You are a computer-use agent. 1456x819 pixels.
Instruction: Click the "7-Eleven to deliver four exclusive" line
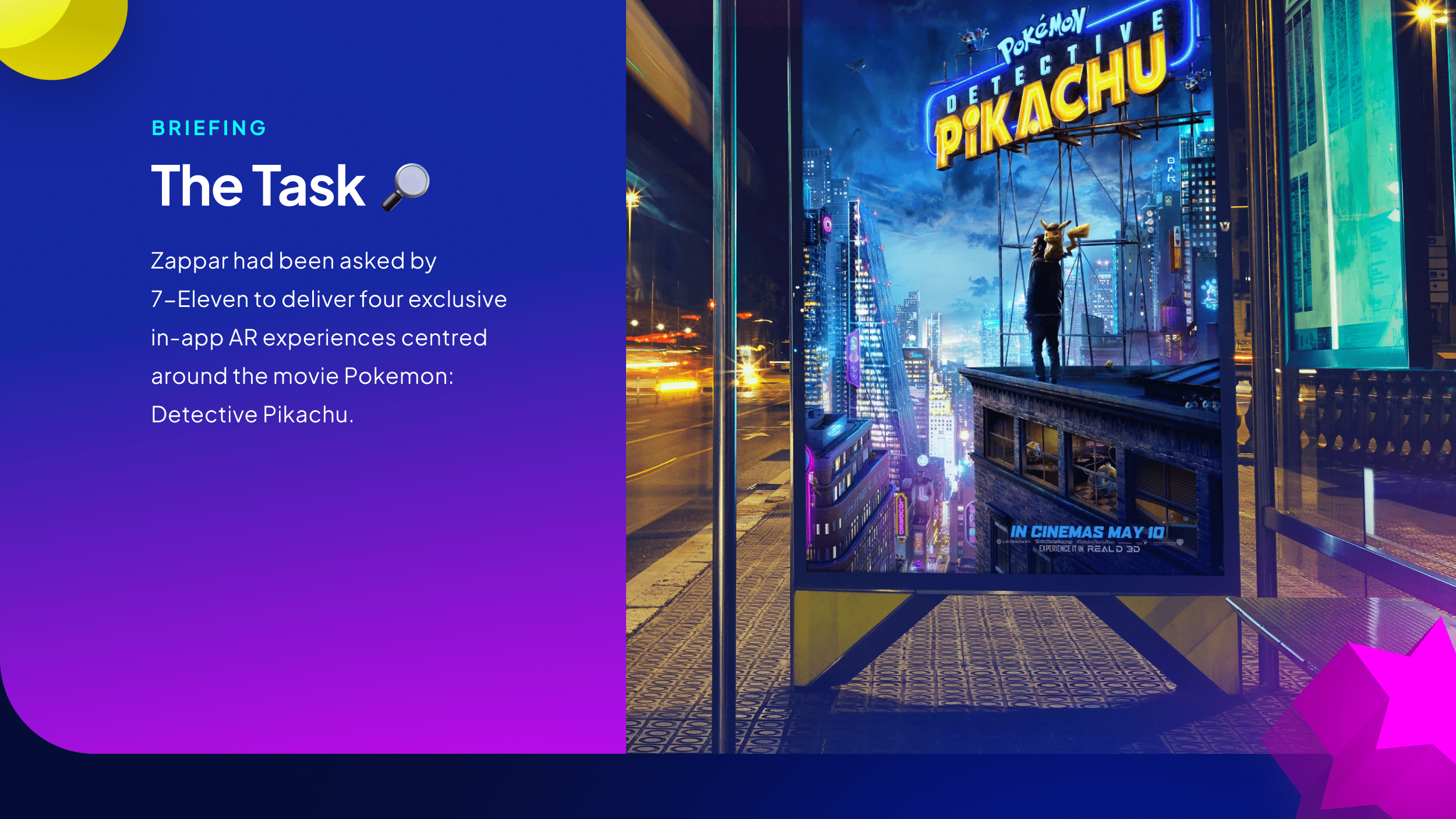coord(328,299)
